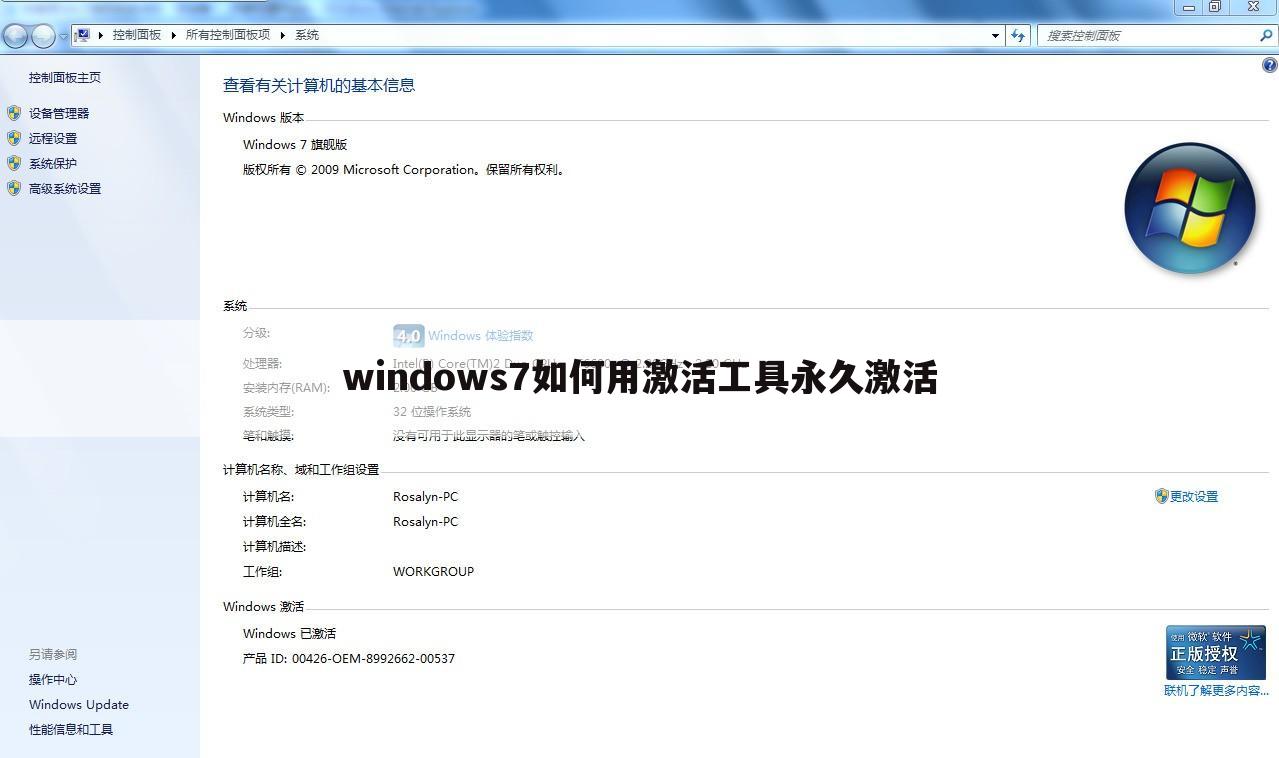Open 性能信息和工具 link

coord(71,729)
